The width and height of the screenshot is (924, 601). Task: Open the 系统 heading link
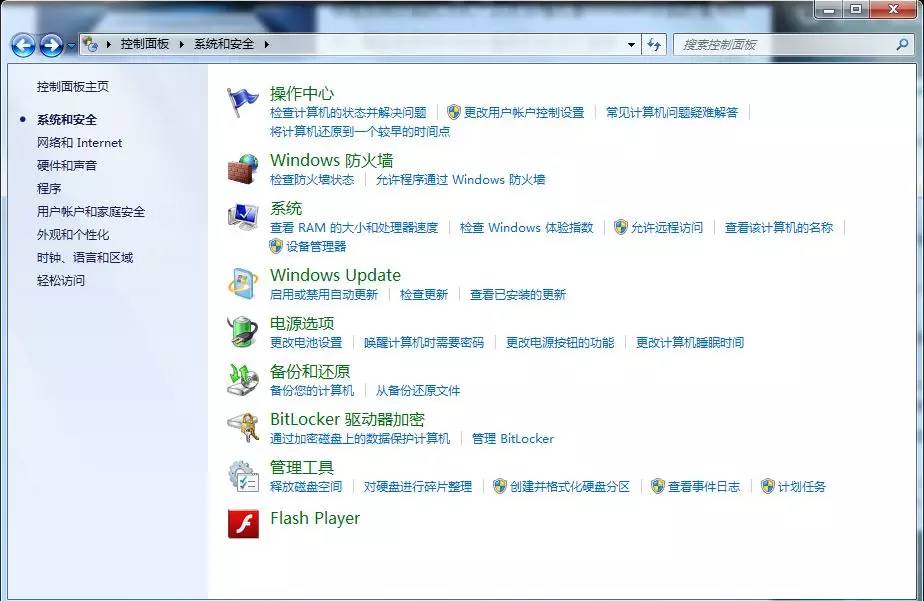pyautogui.click(x=286, y=208)
